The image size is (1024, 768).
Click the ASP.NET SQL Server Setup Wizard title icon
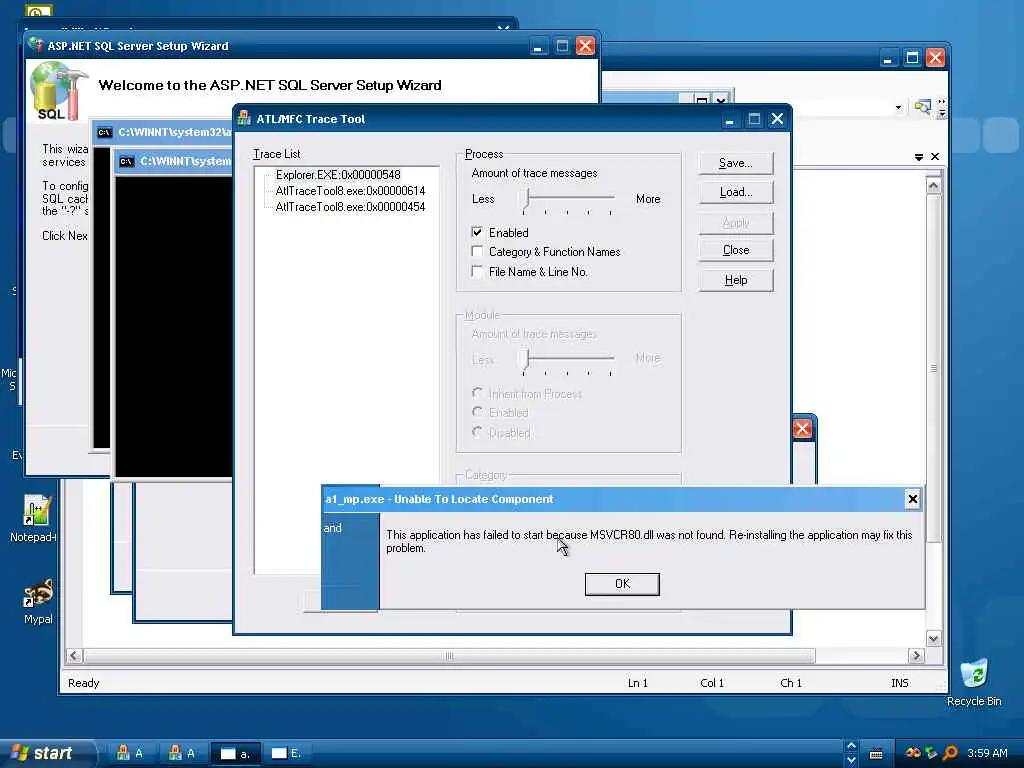[x=36, y=45]
